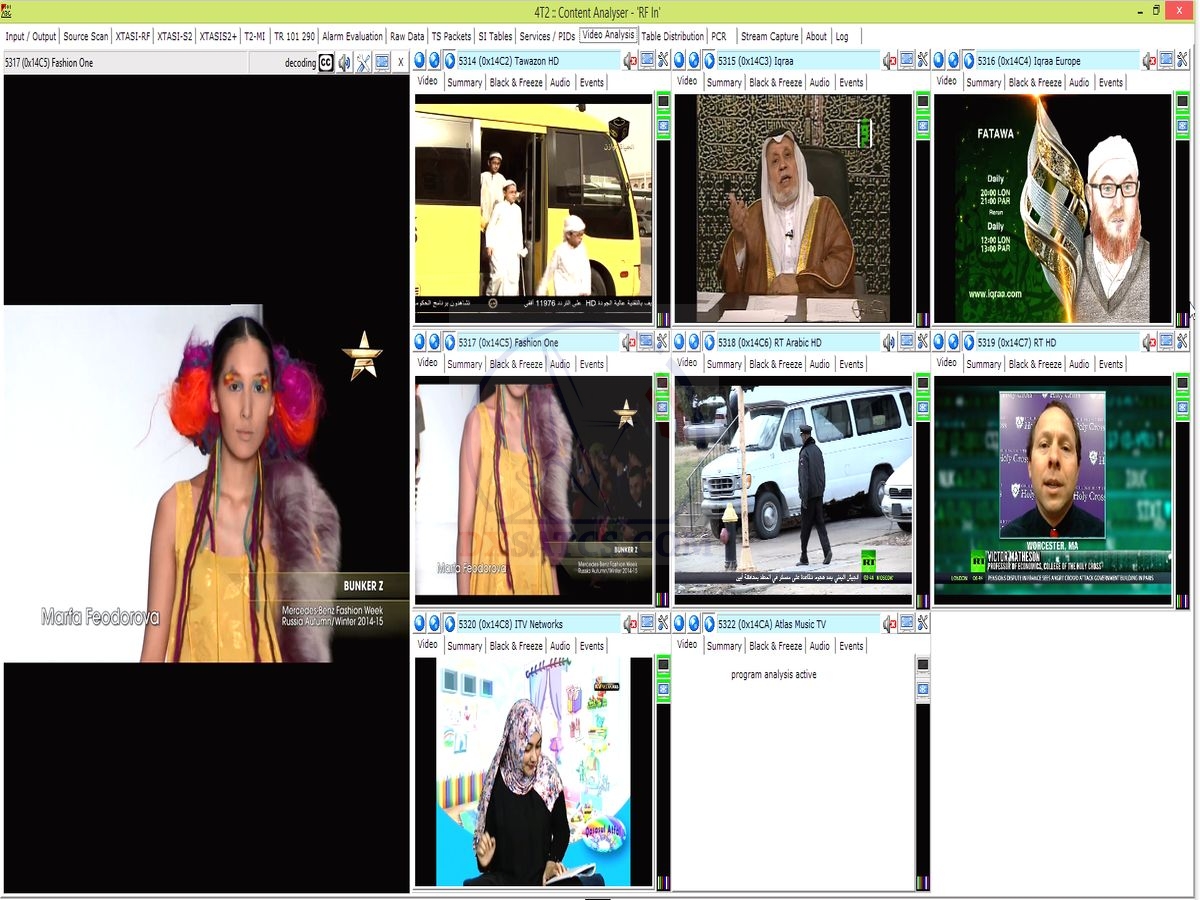Screen dimensions: 1200x900
Task: Open settings for Tawazon HD channel
Action: [661, 60]
